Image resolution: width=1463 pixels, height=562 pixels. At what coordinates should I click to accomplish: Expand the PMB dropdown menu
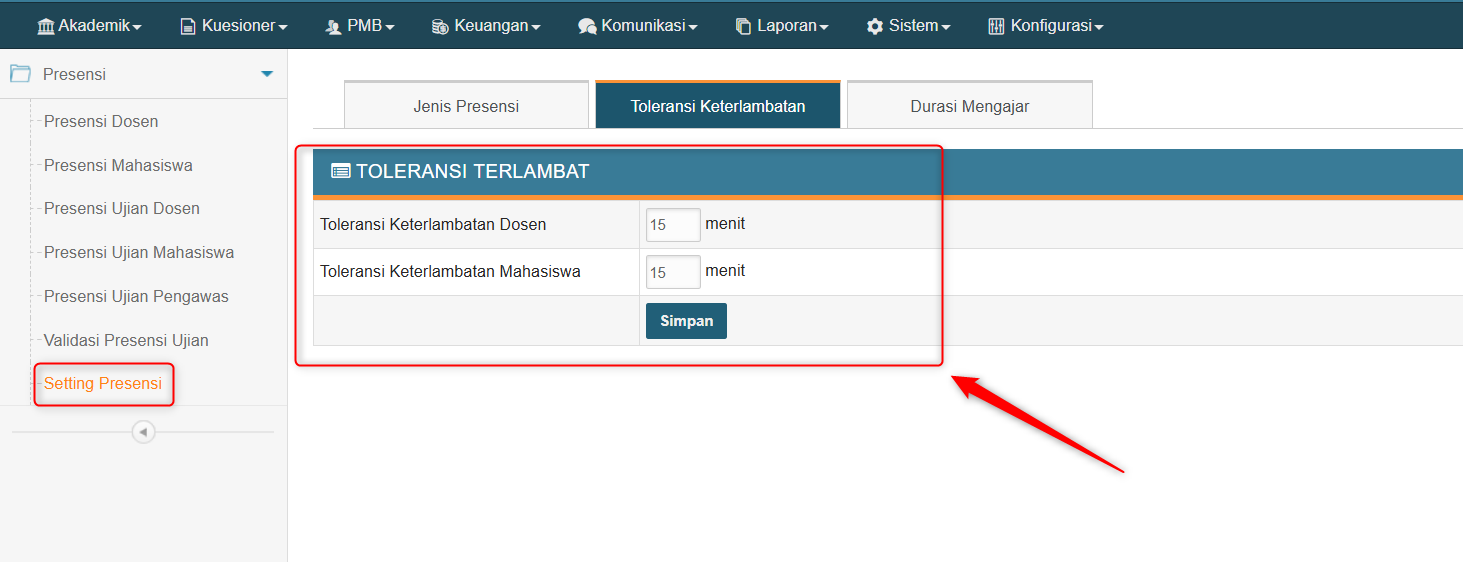click(x=360, y=26)
